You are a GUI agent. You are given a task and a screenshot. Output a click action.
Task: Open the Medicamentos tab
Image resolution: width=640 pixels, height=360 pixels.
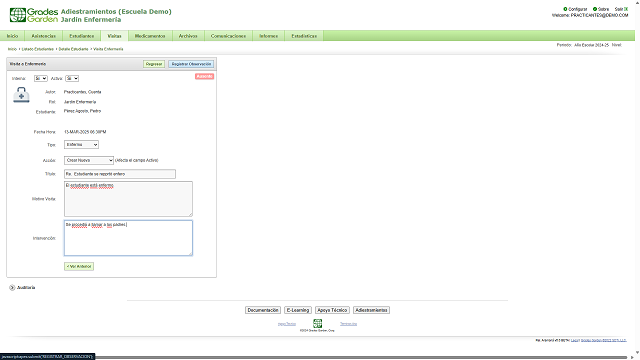point(150,36)
